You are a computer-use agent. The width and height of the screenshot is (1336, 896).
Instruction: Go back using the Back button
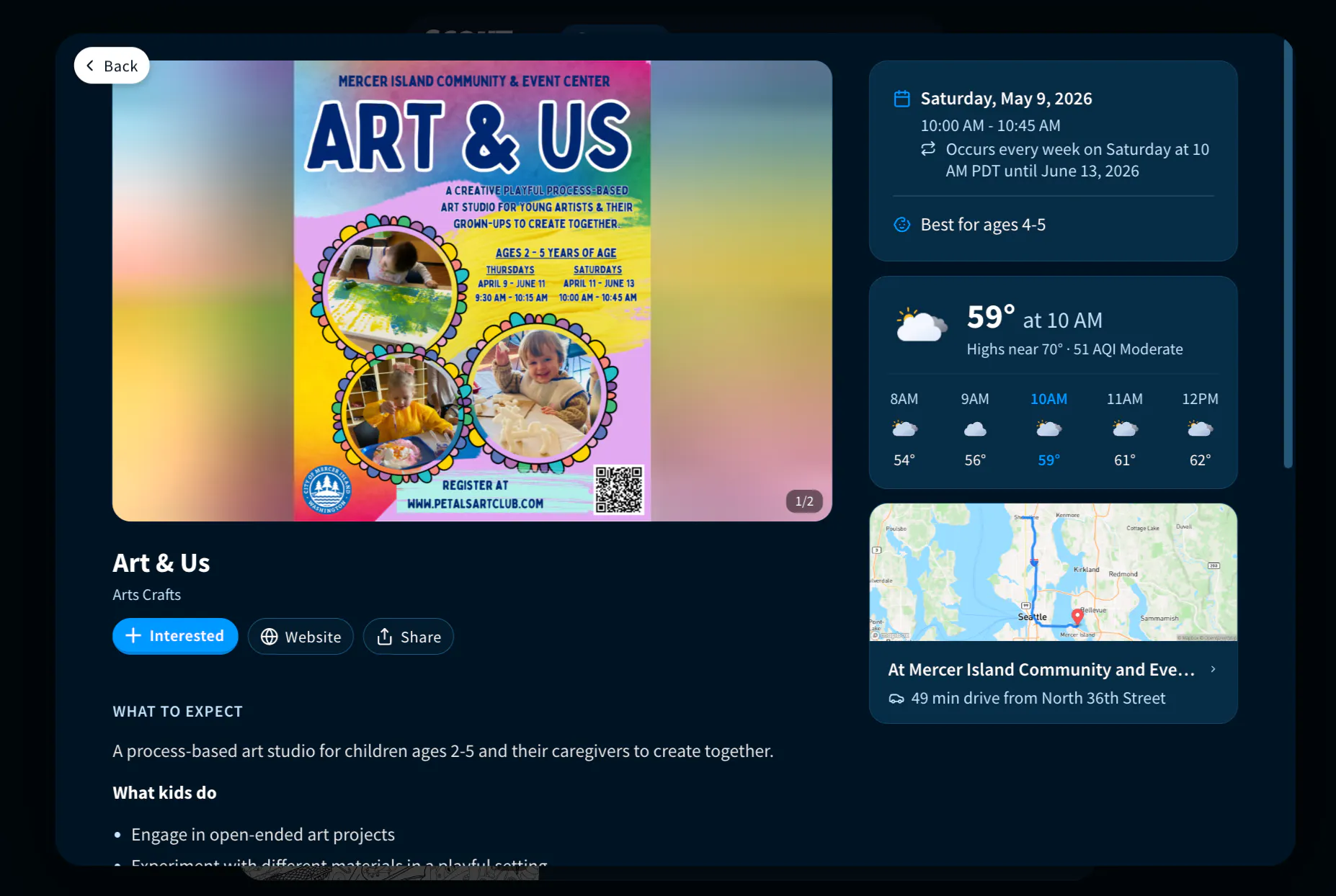[x=112, y=66]
